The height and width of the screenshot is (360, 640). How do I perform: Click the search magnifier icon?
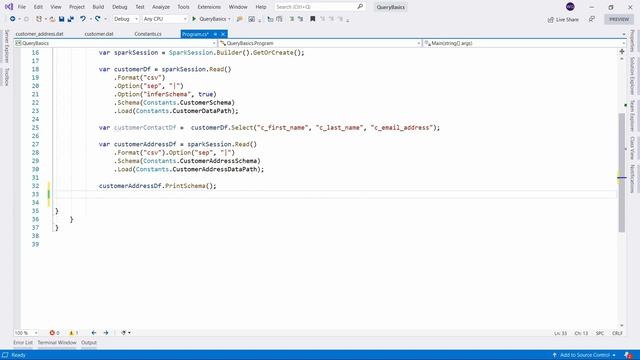[x=360, y=7]
